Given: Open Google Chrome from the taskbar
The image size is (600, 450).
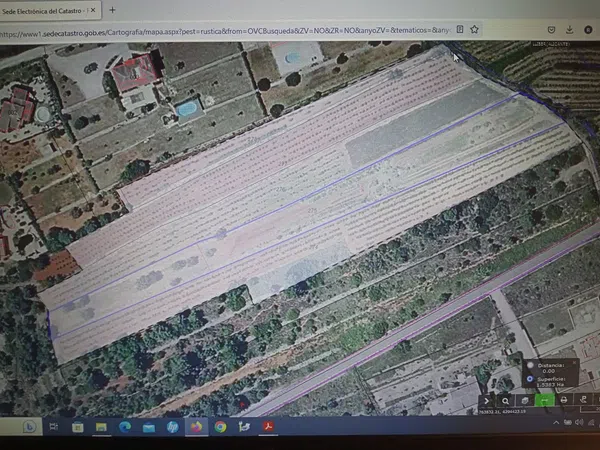Looking at the screenshot, I should [220, 427].
